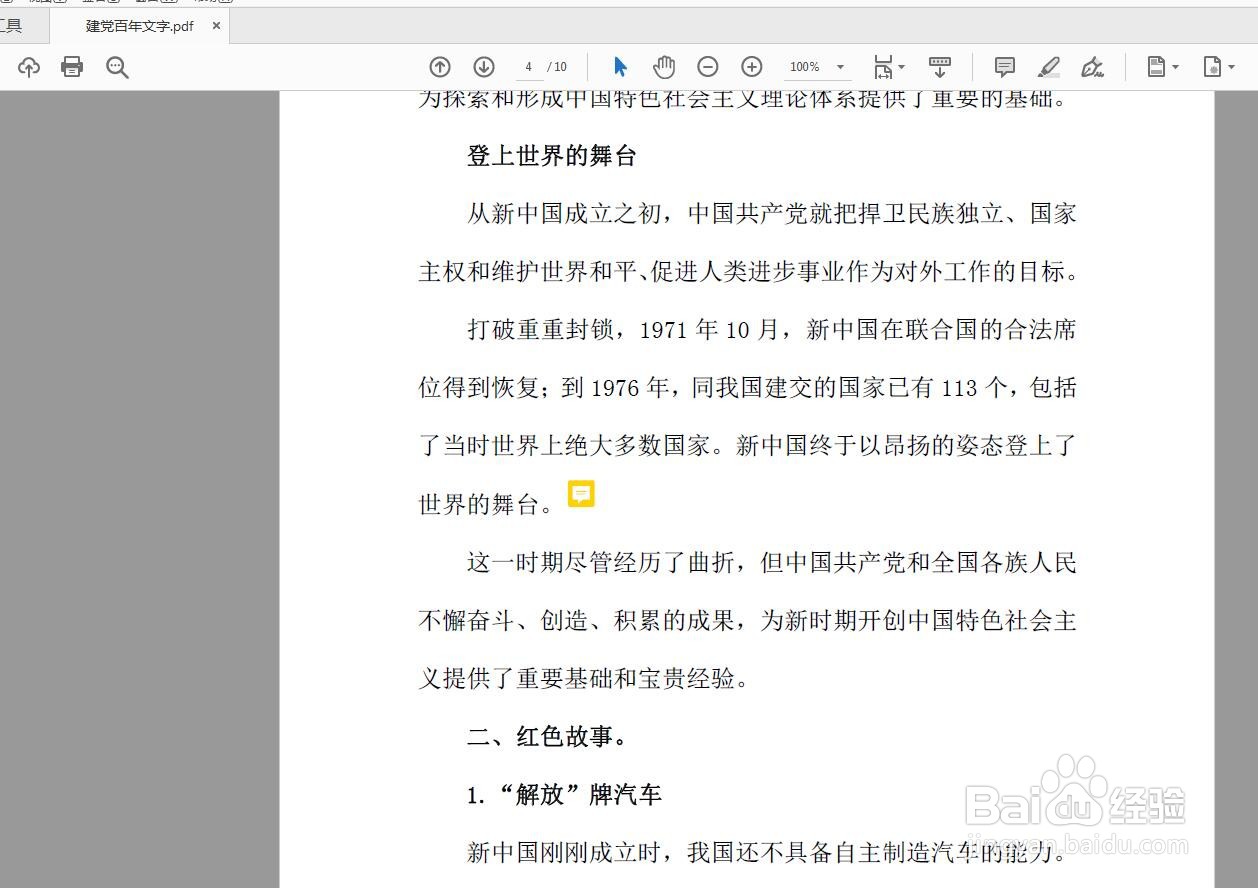Close the 建党百年文字.pdf tab
Viewport: 1258px width, 888px height.
pos(216,26)
